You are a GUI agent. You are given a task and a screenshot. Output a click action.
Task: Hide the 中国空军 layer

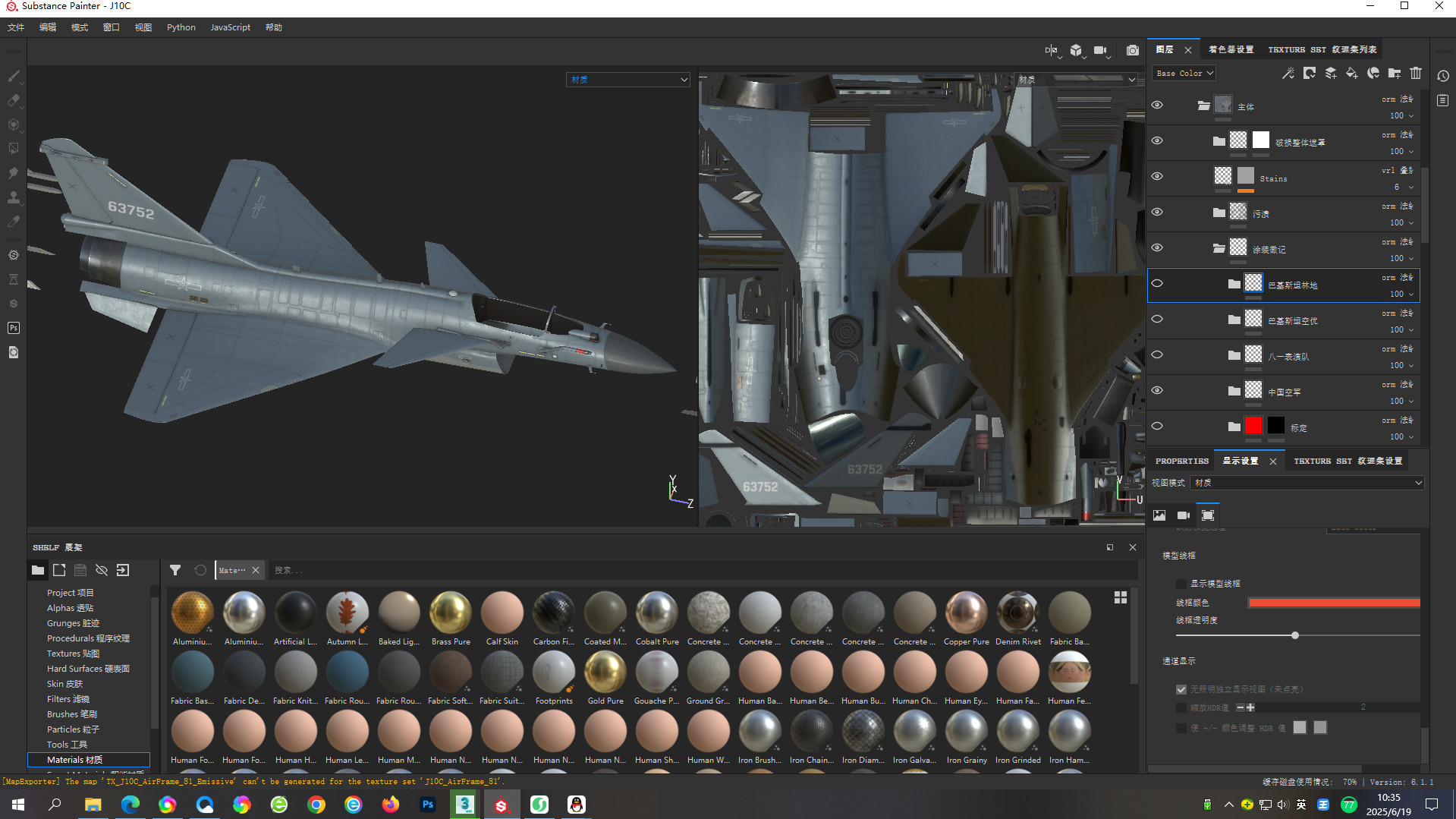pyautogui.click(x=1157, y=391)
